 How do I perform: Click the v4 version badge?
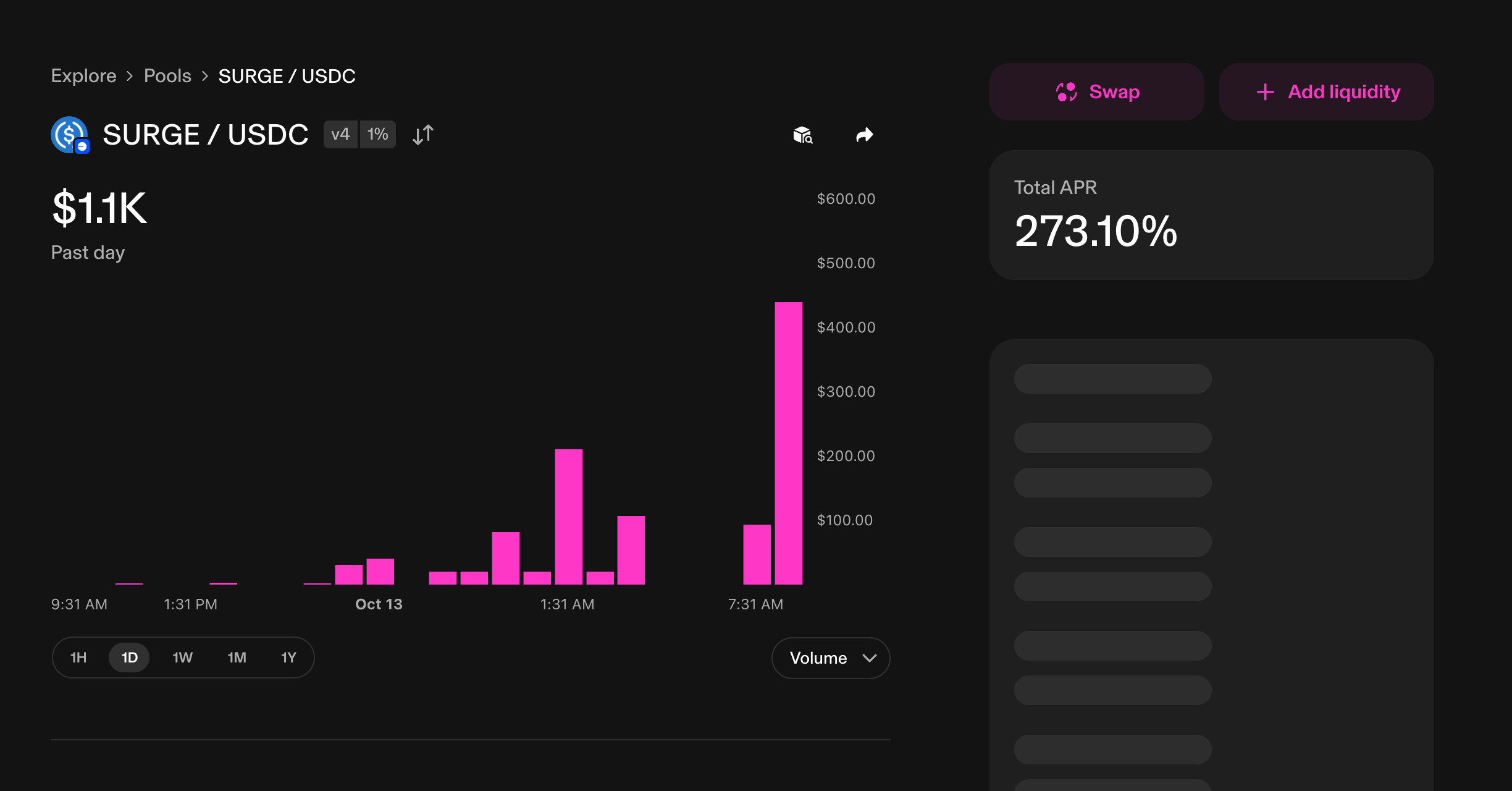(340, 134)
